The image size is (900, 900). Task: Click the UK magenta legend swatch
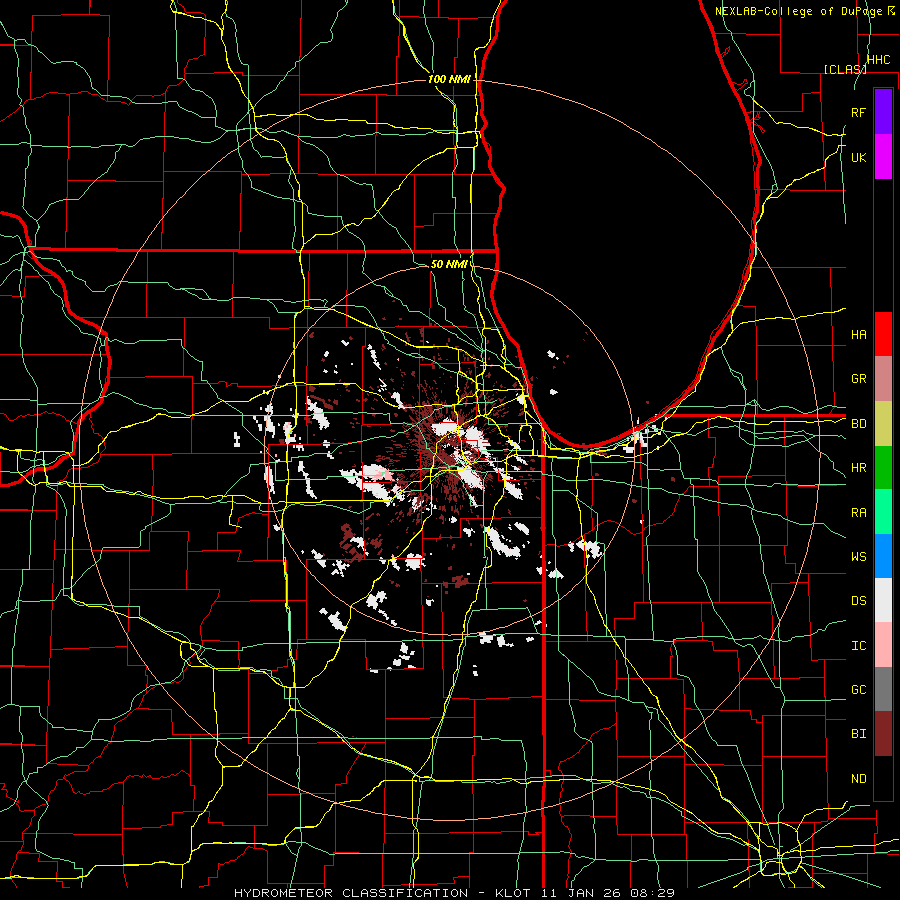pyautogui.click(x=883, y=157)
